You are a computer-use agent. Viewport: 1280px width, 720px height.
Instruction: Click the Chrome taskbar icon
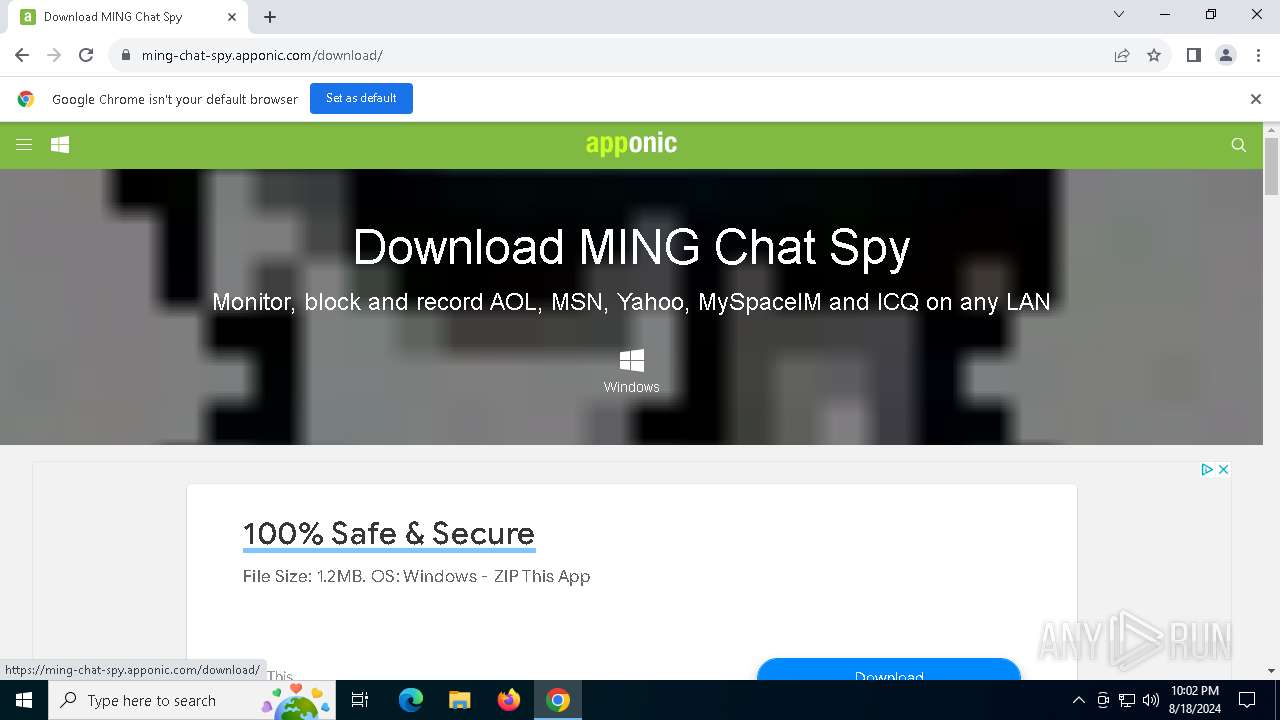558,700
